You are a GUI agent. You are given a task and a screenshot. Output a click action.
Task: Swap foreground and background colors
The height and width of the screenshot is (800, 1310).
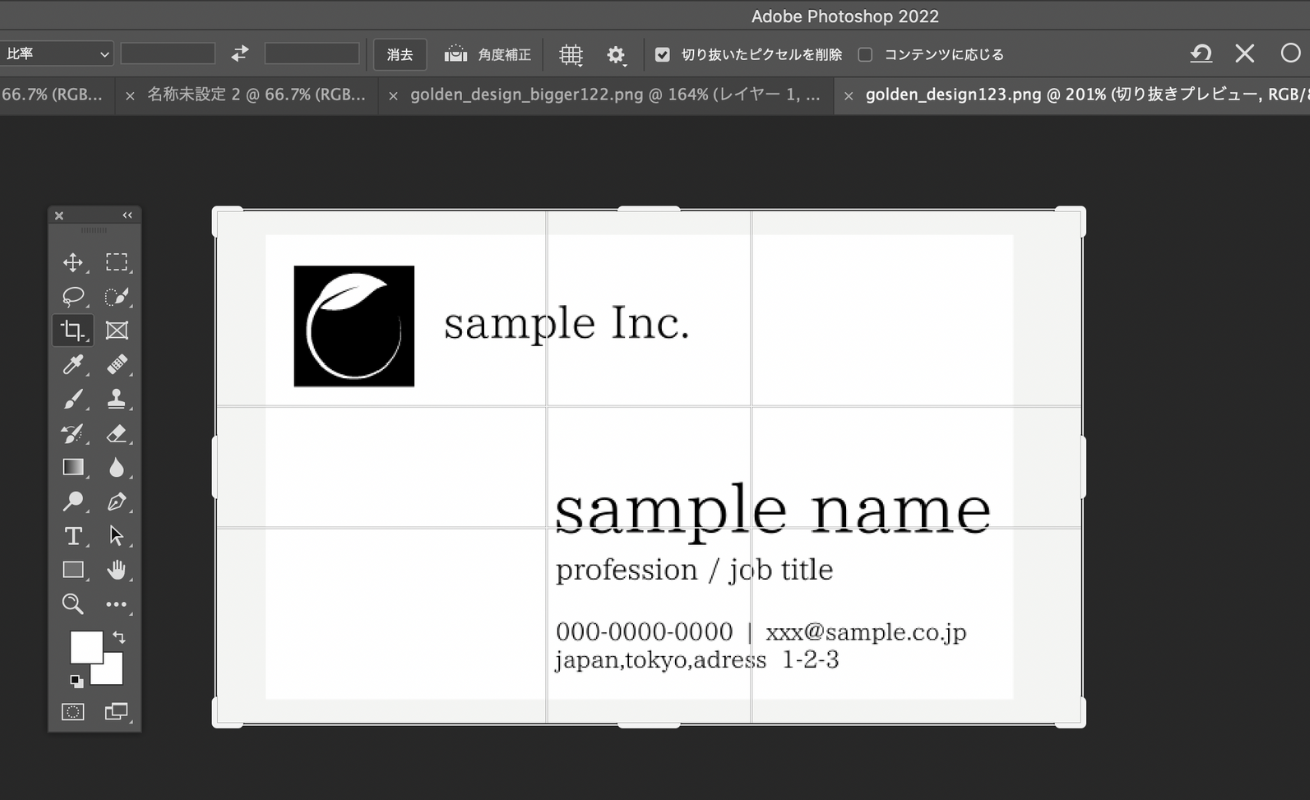point(119,637)
